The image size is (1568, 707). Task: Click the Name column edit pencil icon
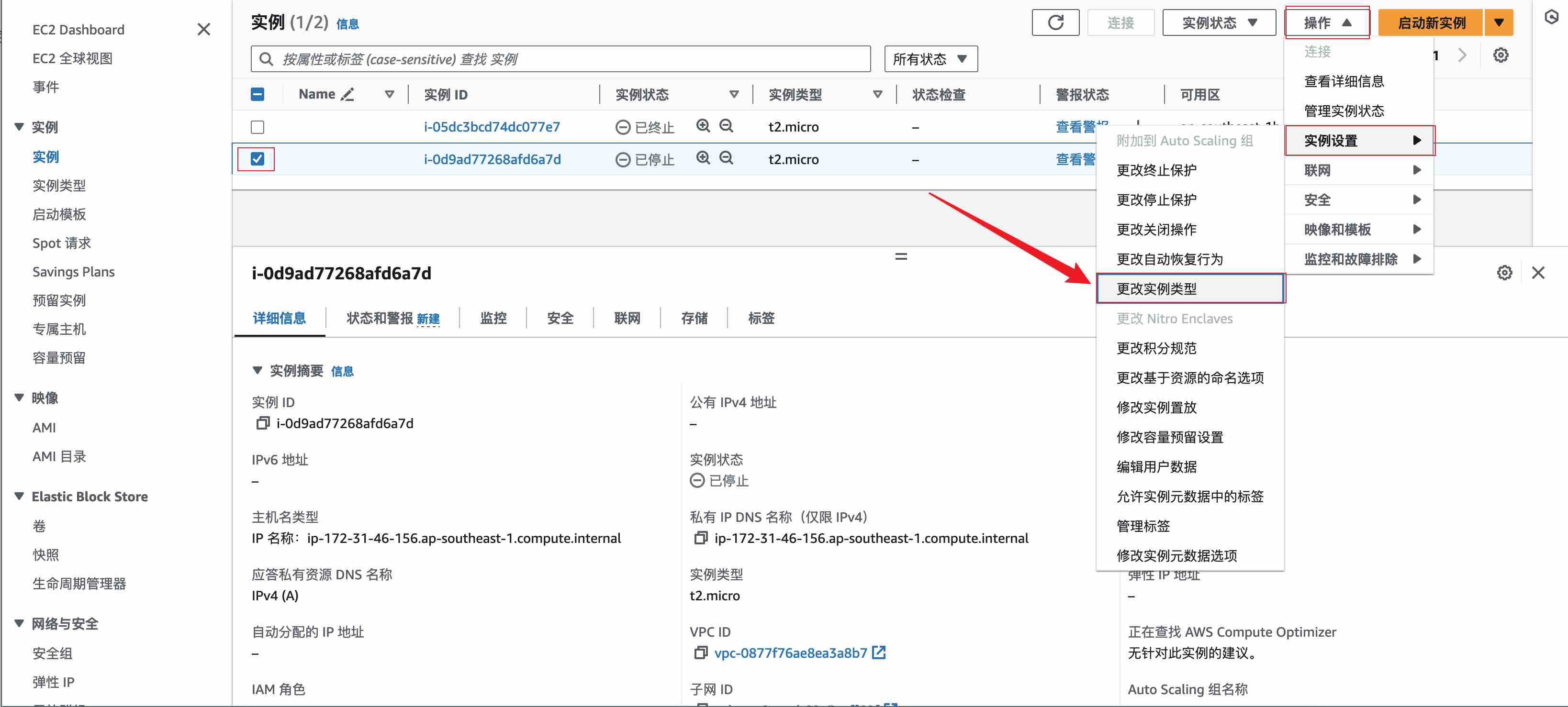(347, 94)
